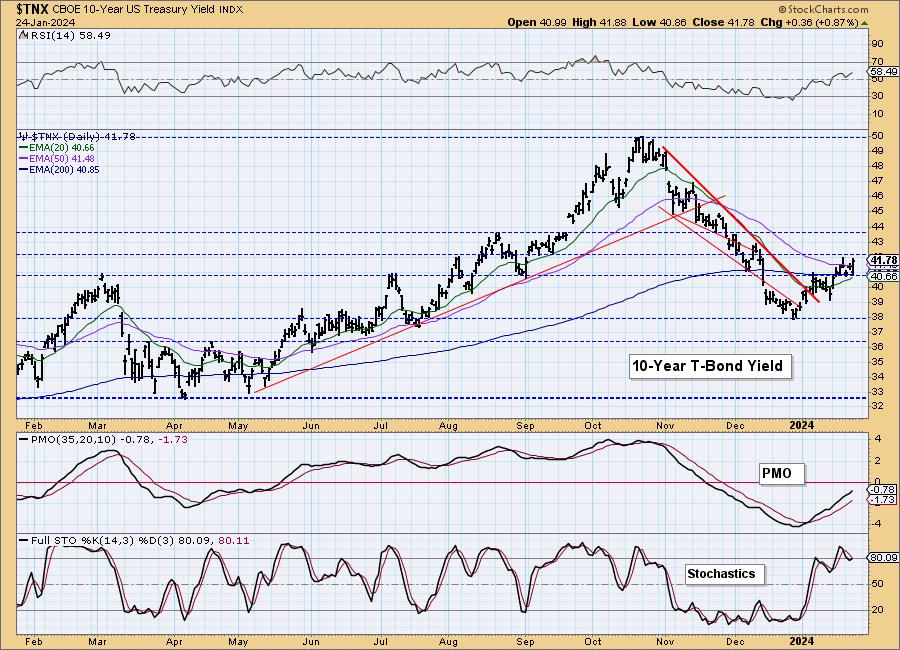Click the -4 label on the PMO axis
Image resolution: width=900 pixels, height=650 pixels.
[876, 524]
